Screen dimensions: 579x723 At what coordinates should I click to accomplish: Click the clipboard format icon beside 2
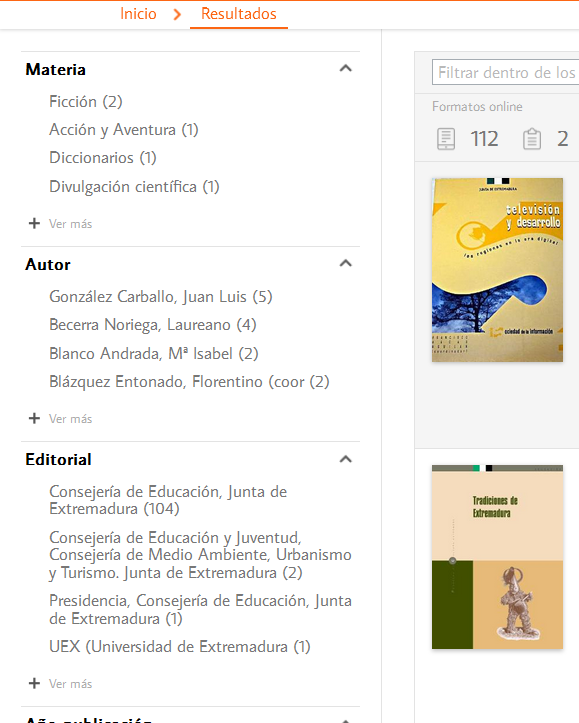pyautogui.click(x=532, y=139)
